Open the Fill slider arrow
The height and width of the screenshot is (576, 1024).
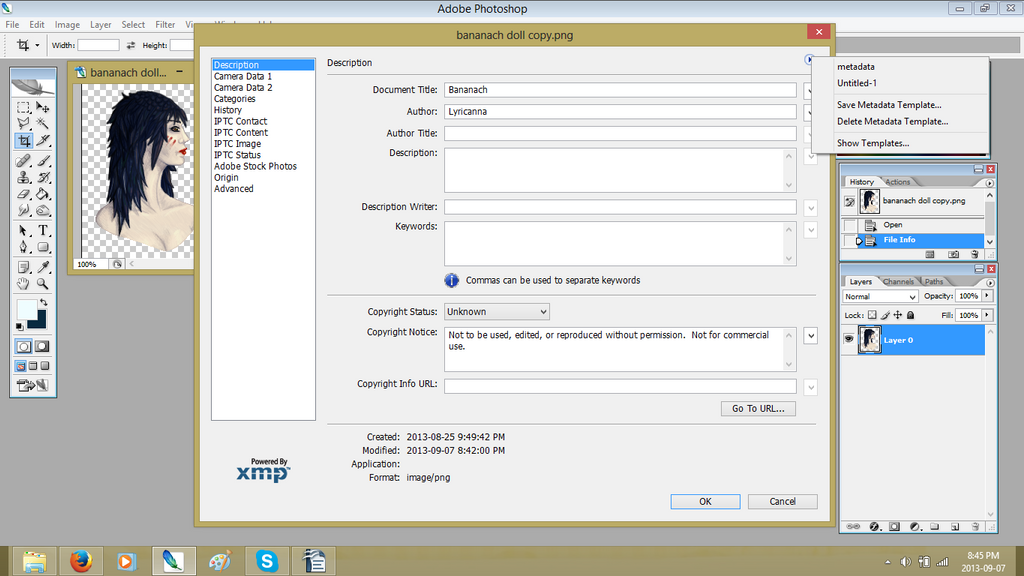pyautogui.click(x=987, y=315)
